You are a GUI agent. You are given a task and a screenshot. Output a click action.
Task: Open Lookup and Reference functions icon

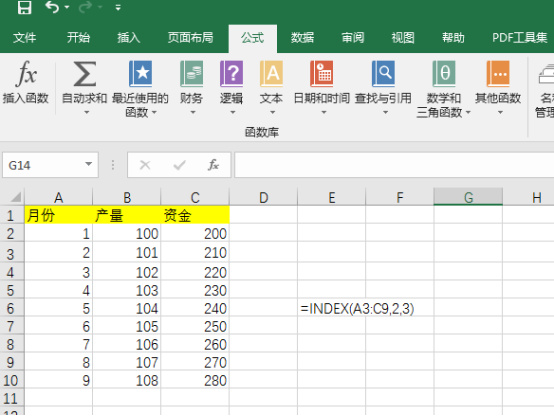(x=383, y=74)
